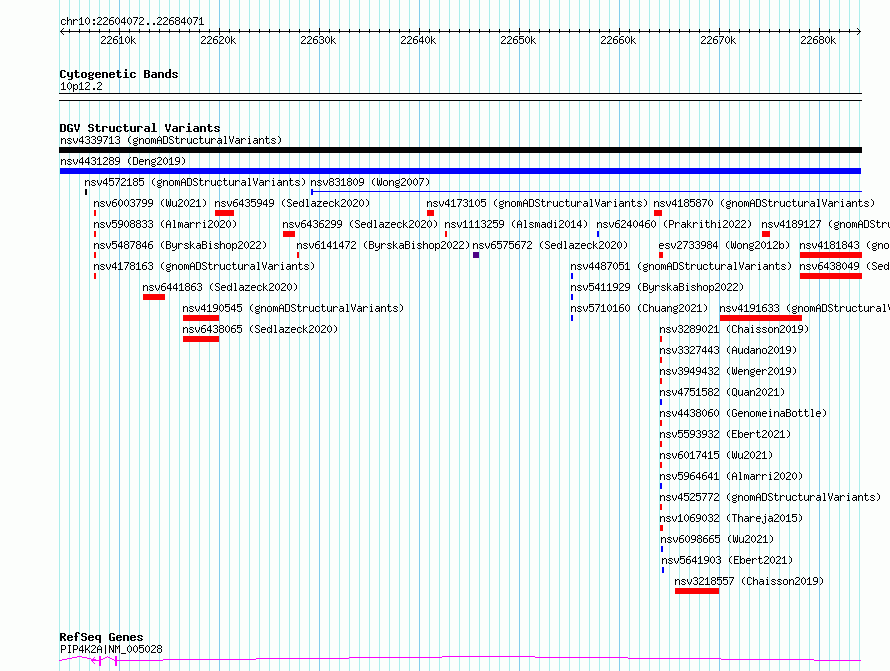Screen dimensions: 890x671
Task: Open nsv6575672 (Sedlazeck2020) label
Action: pyautogui.click(x=551, y=245)
